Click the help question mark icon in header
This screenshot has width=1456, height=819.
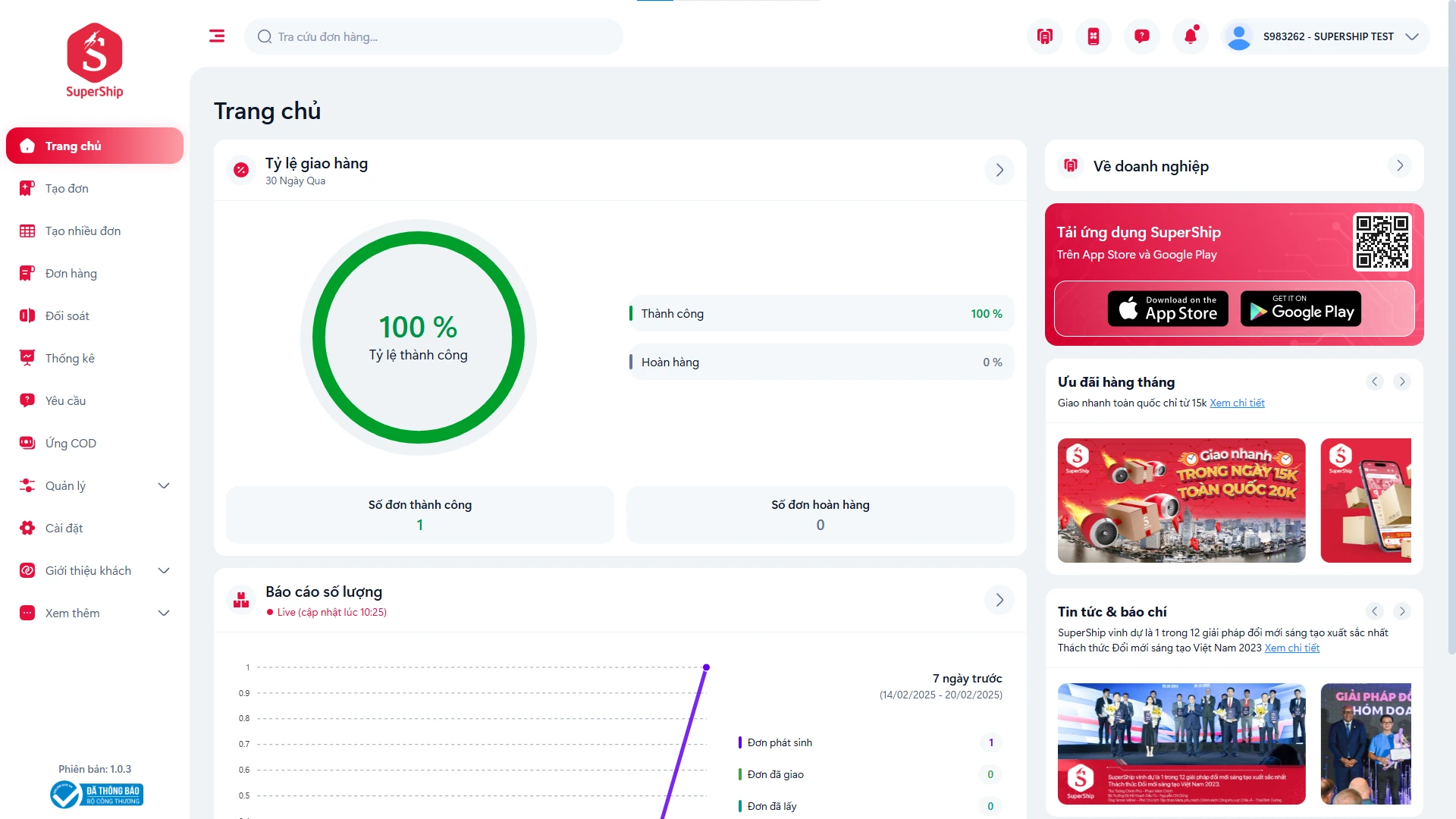pyautogui.click(x=1141, y=36)
